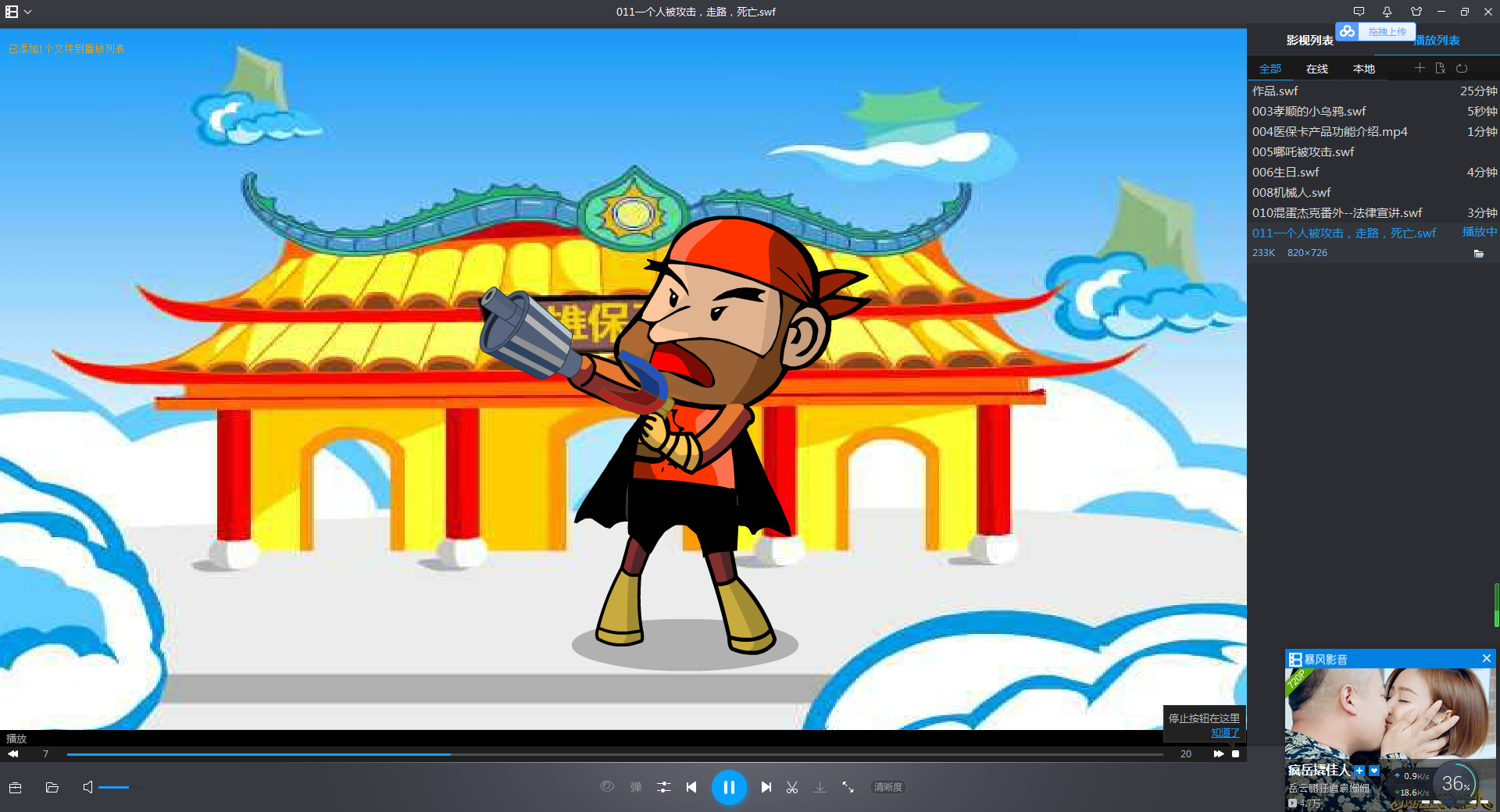Click the 36% network speed widget
Screen dimensions: 1500x812
point(1455,784)
